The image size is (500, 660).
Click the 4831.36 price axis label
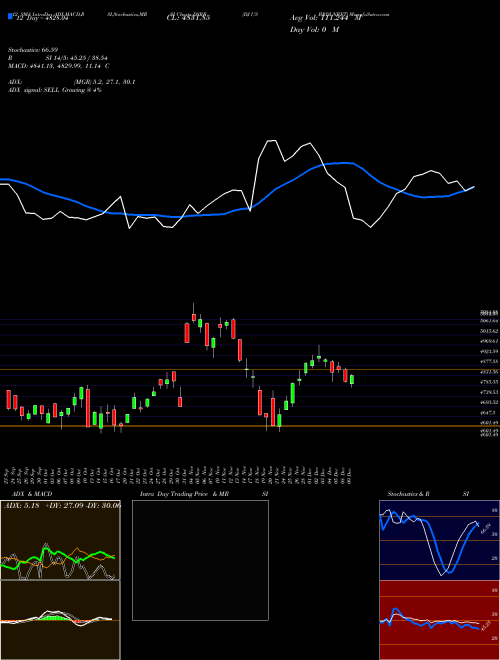[x=489, y=372]
